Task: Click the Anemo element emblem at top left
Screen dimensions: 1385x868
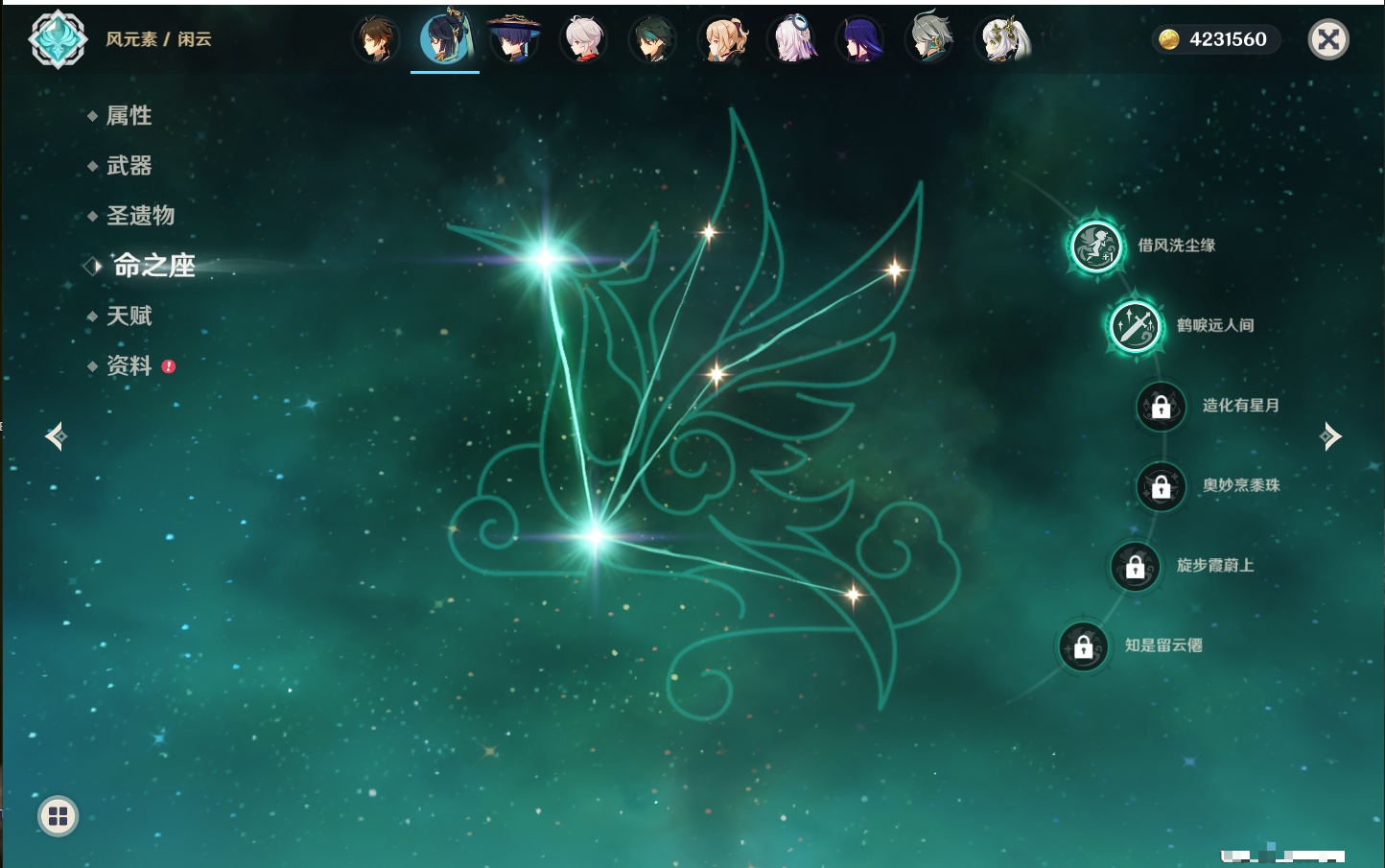Action: 58,39
